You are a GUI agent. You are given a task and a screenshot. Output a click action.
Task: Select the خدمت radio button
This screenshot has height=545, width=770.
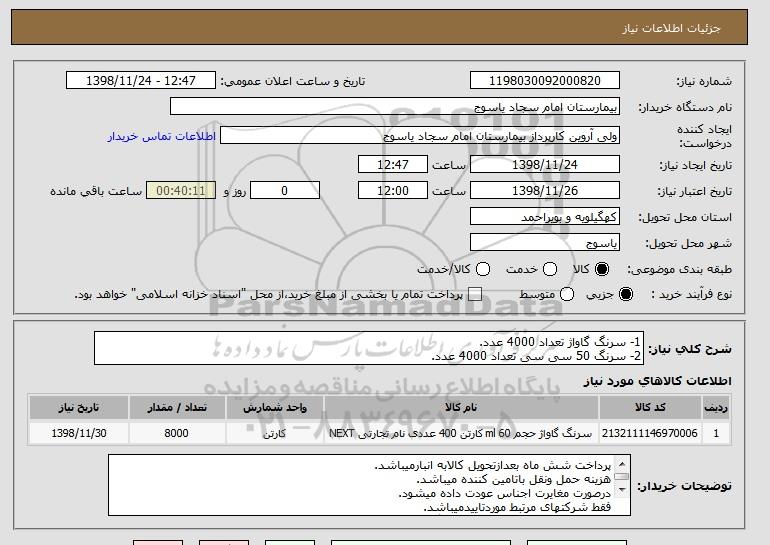coord(550,269)
